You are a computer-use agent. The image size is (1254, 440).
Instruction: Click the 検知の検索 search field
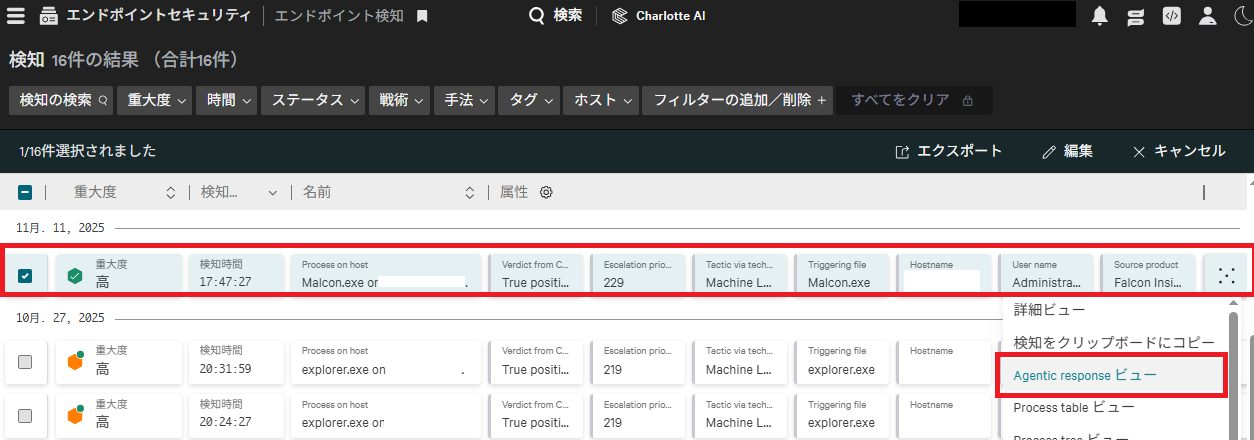coord(62,100)
